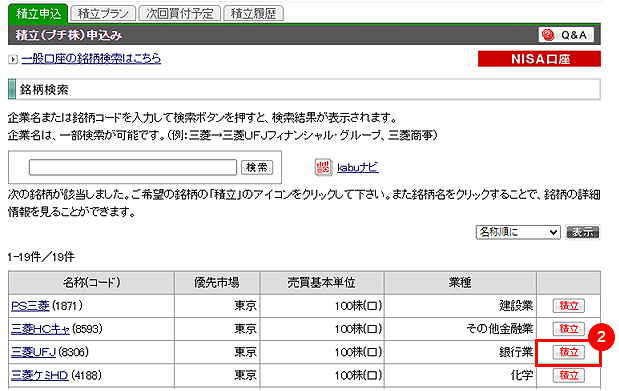Click the その他金融業 cell
The image size is (619, 391).
[460, 329]
